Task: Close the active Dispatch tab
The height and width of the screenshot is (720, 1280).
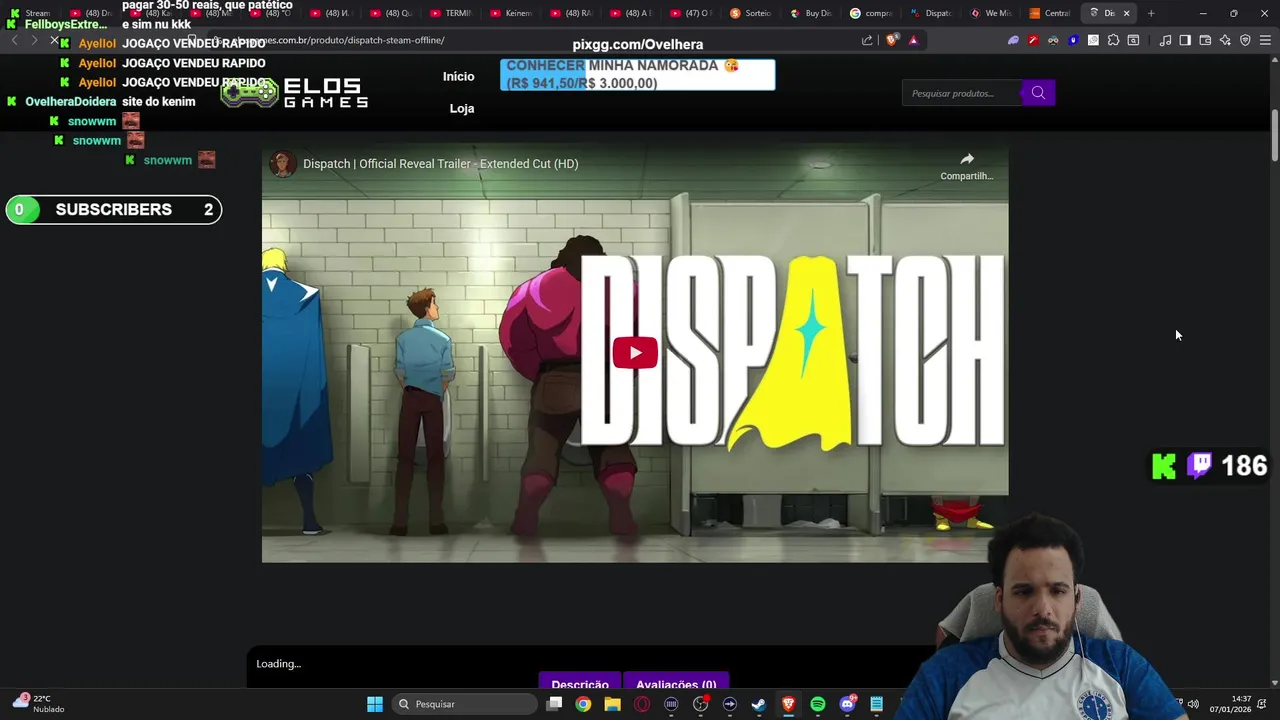Action: point(1126,13)
